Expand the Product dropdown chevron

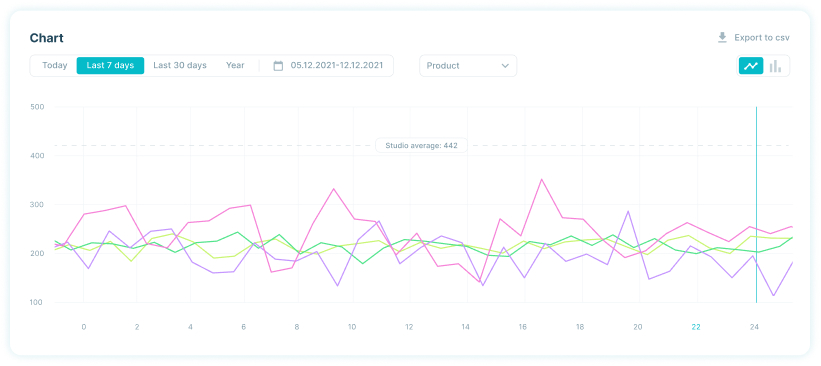pyautogui.click(x=505, y=66)
